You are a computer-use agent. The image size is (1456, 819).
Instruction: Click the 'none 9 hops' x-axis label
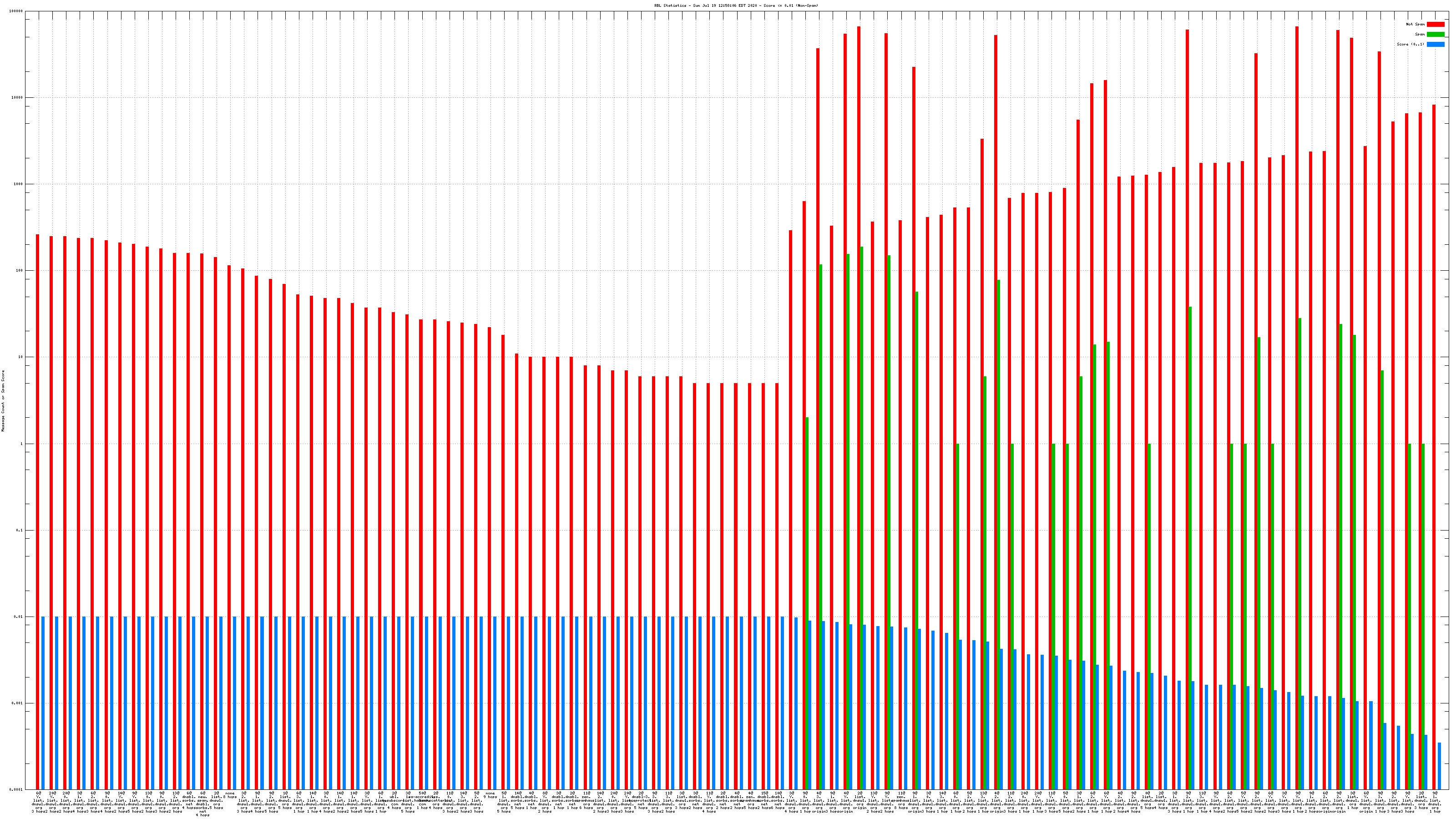click(490, 795)
